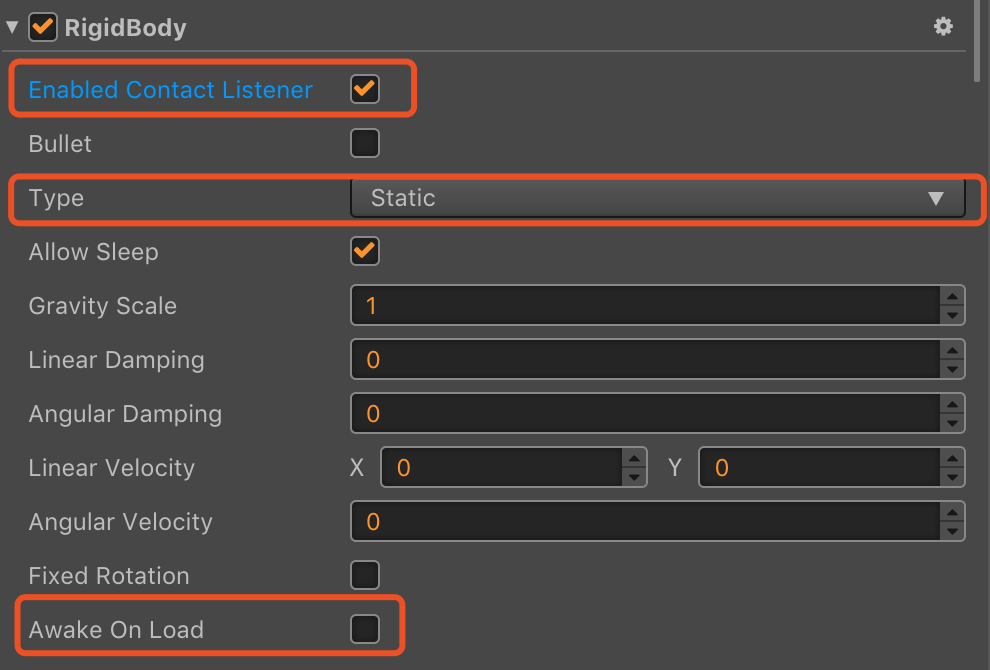Toggle the Allow Sleep checkbox
990x670 pixels.
point(365,251)
